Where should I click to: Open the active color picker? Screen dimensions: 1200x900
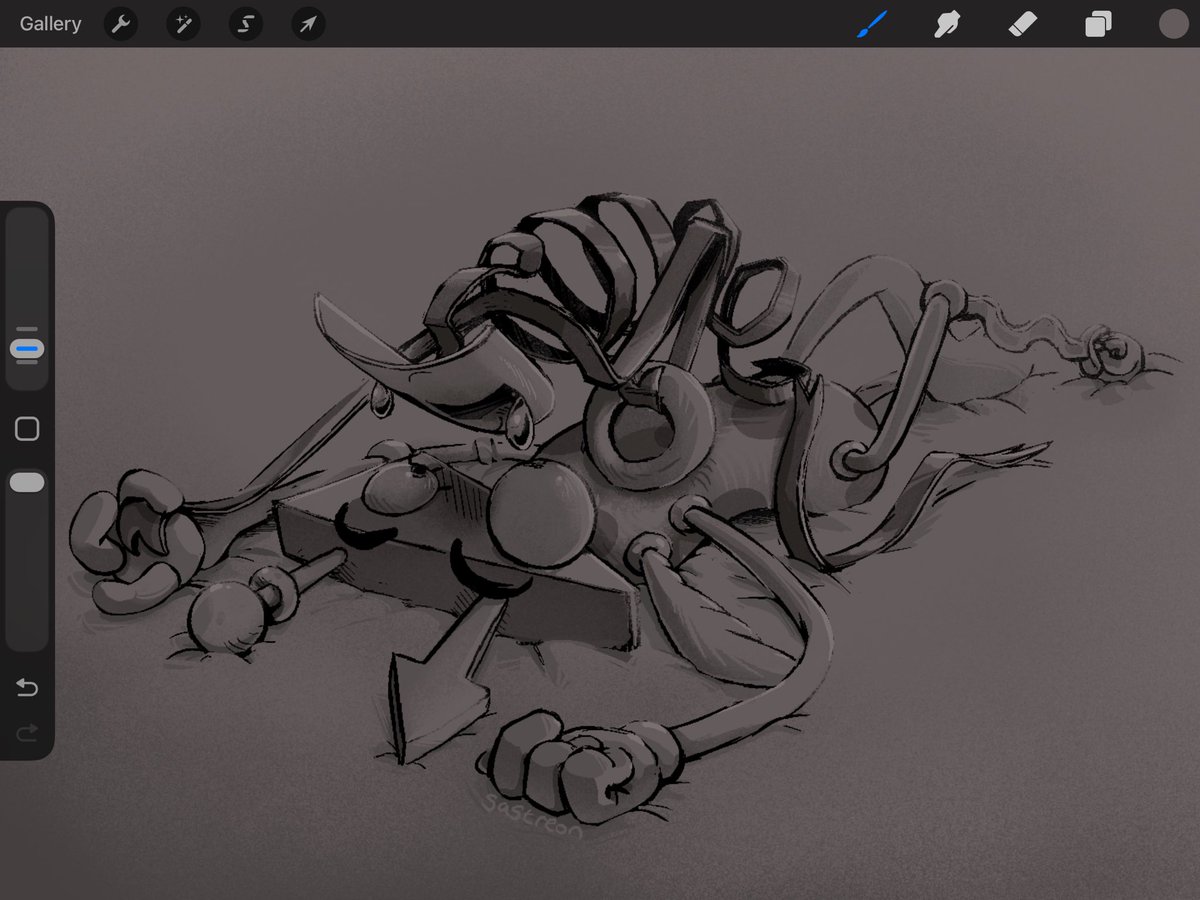(x=1173, y=24)
